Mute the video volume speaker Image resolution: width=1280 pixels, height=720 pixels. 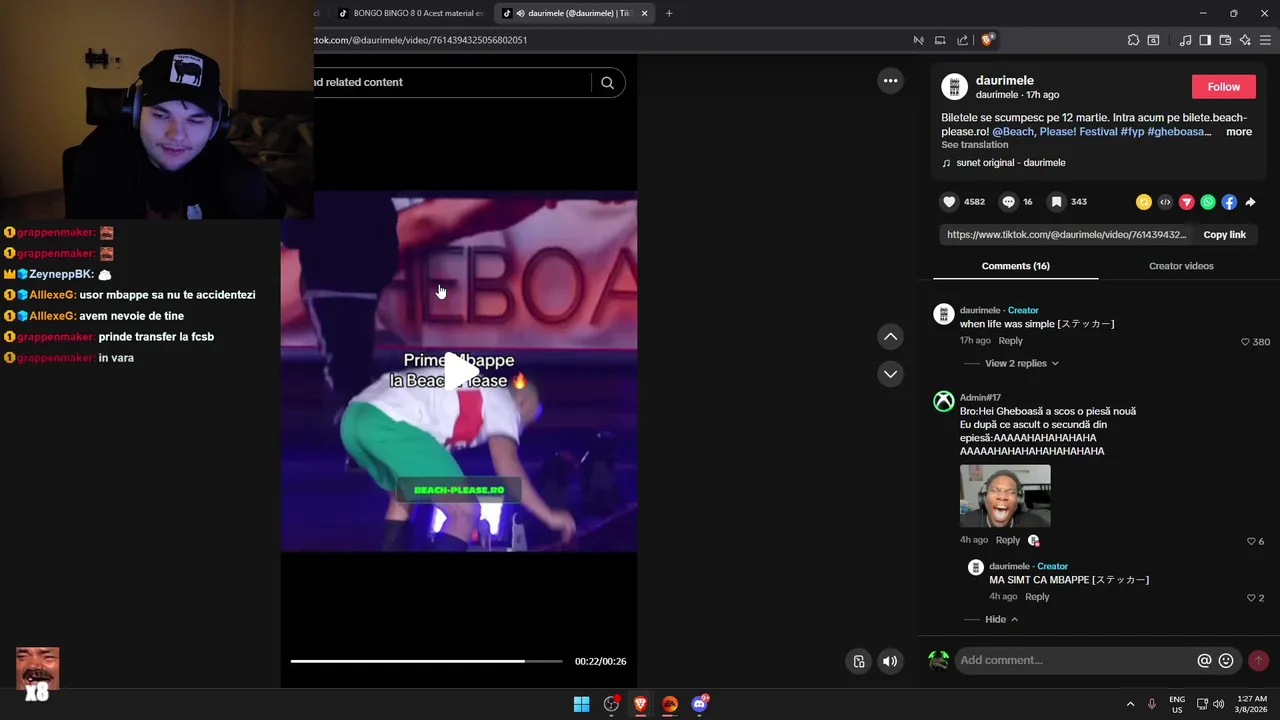[890, 661]
